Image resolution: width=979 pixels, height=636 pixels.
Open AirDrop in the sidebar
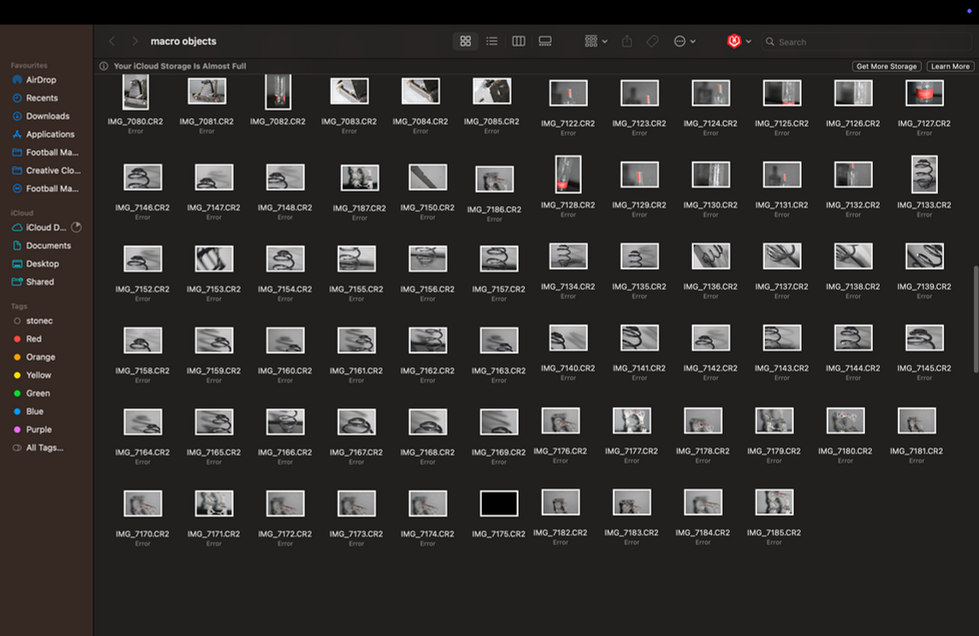(x=41, y=80)
